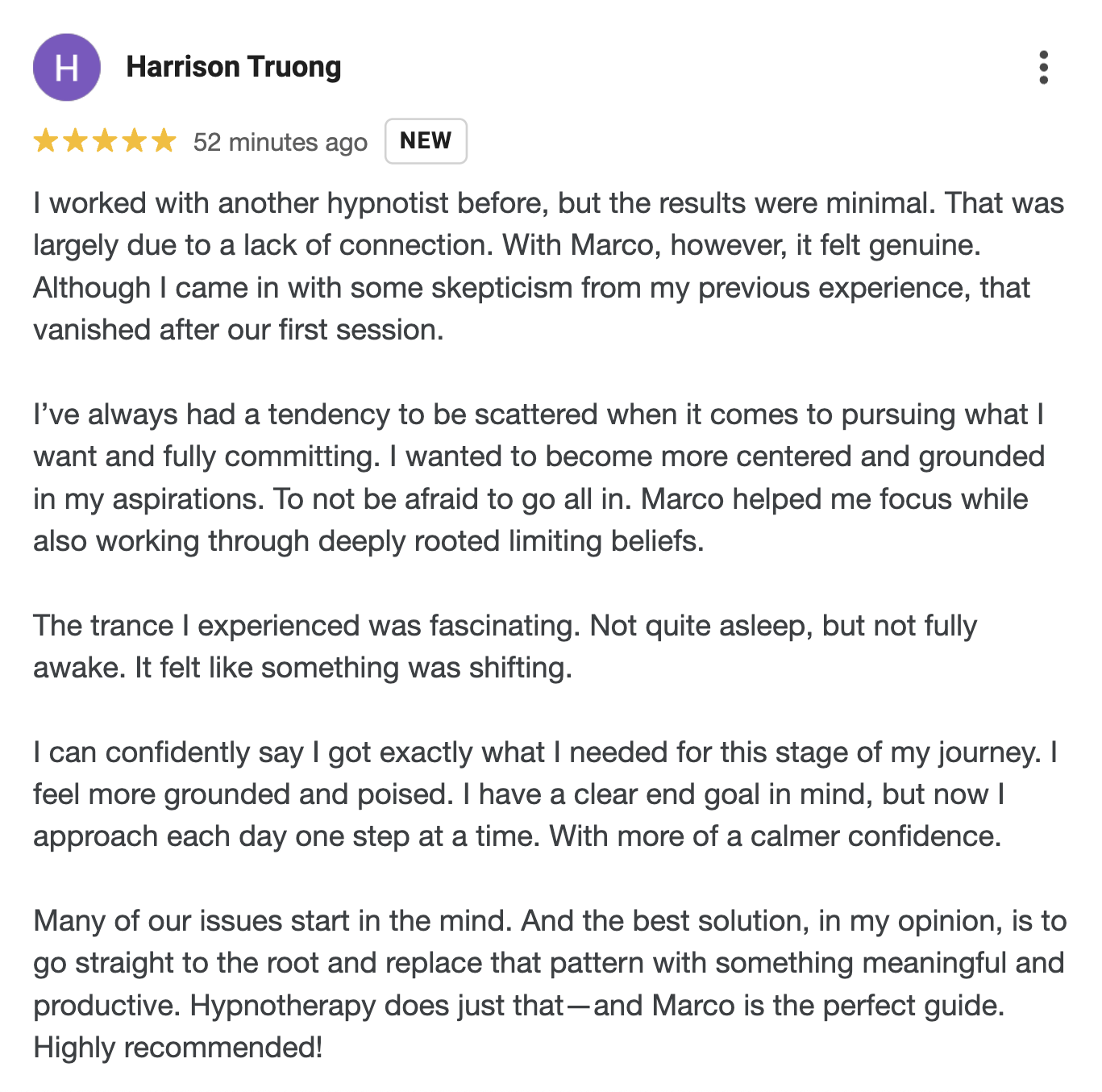Open the three-dot more options menu
1102x1092 pixels.
click(x=1043, y=68)
